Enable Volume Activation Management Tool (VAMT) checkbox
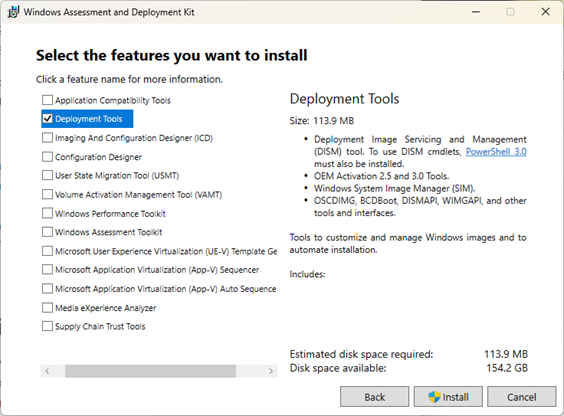This screenshot has height=416, width=564. pos(47,195)
